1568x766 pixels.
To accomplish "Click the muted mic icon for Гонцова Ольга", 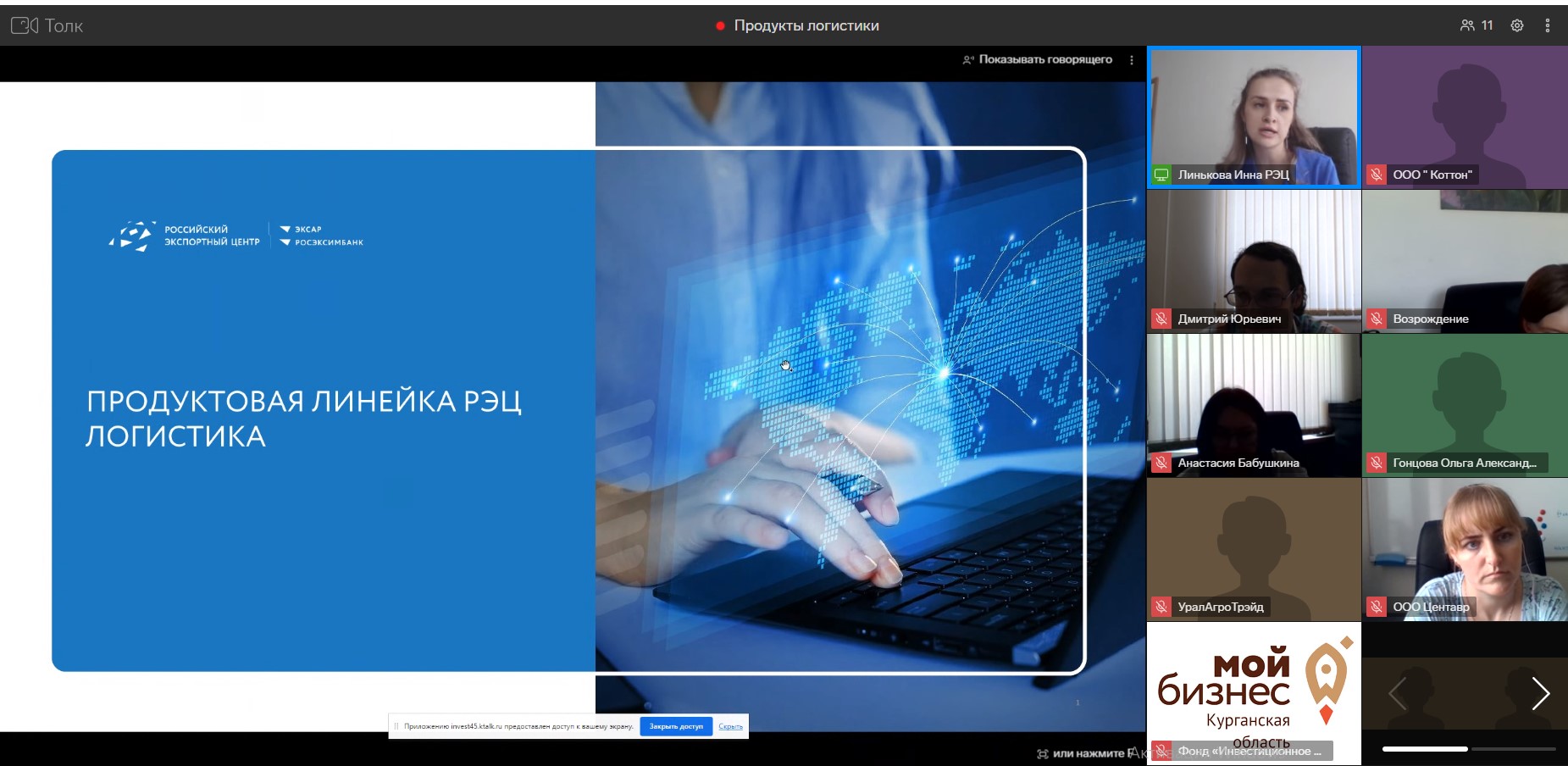I will (1377, 463).
